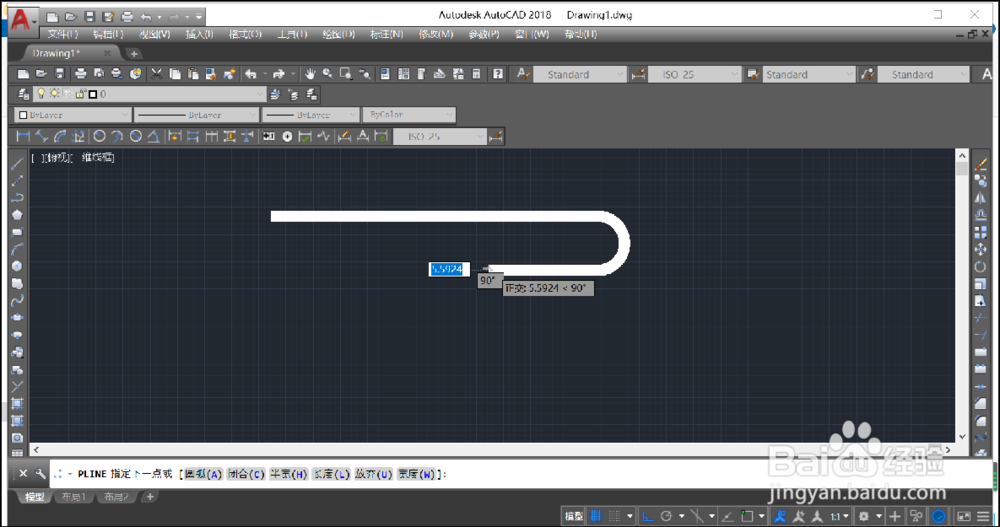Select the Line tool in draw toolbar

(x=17, y=164)
